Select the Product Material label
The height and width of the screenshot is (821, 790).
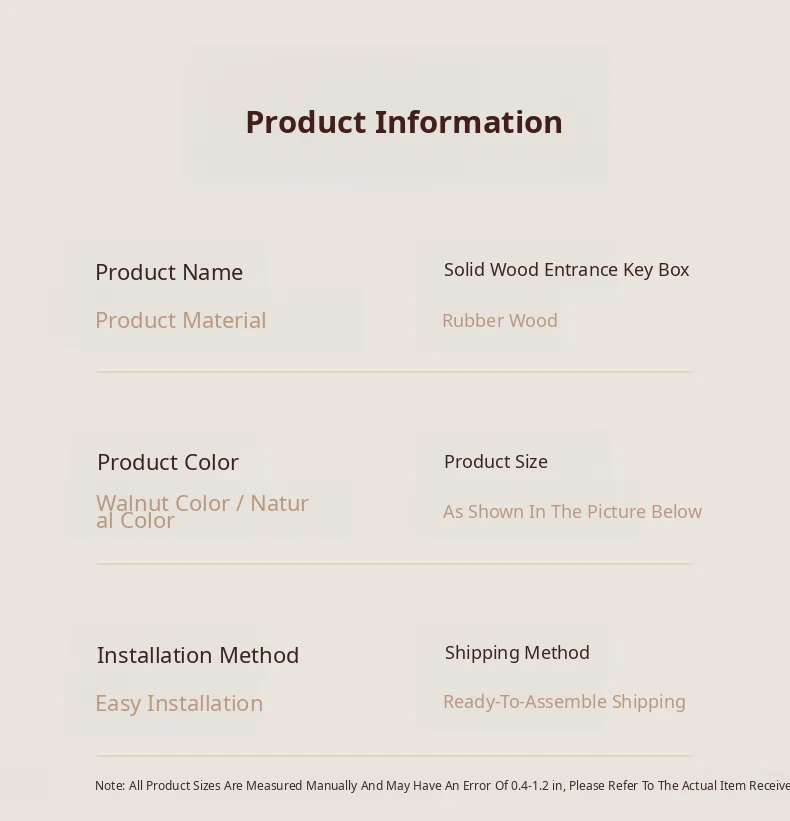coord(180,320)
